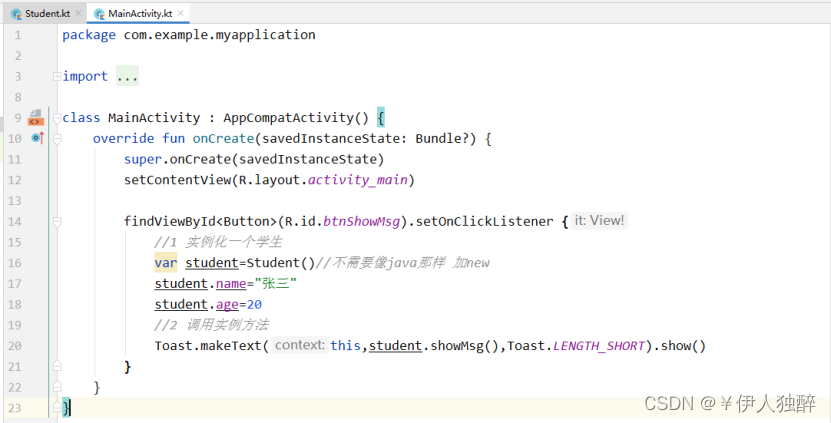Click the package keyword on line 1
This screenshot has height=423, width=831.
[89, 35]
